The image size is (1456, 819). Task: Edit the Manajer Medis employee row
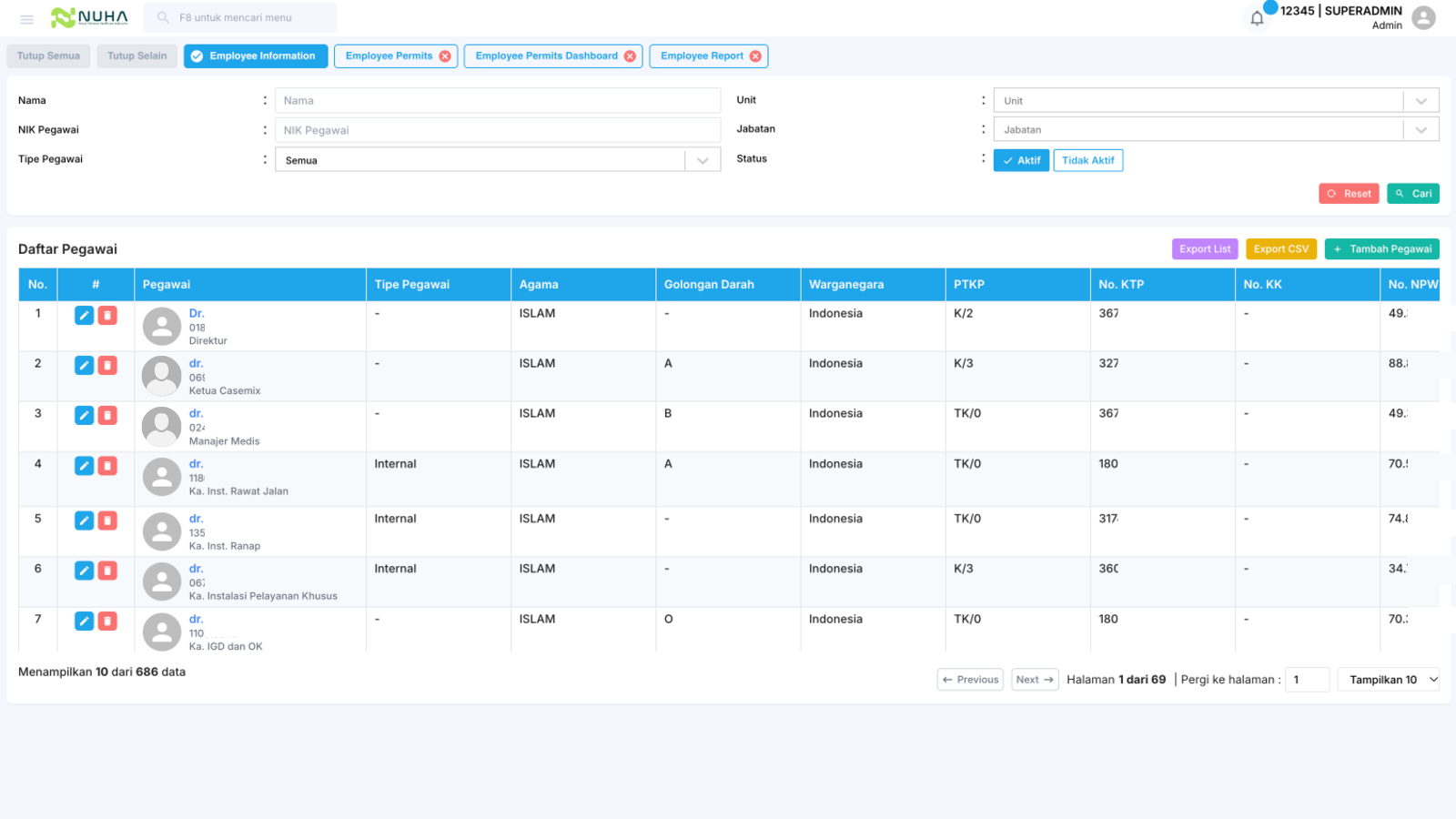(84, 415)
